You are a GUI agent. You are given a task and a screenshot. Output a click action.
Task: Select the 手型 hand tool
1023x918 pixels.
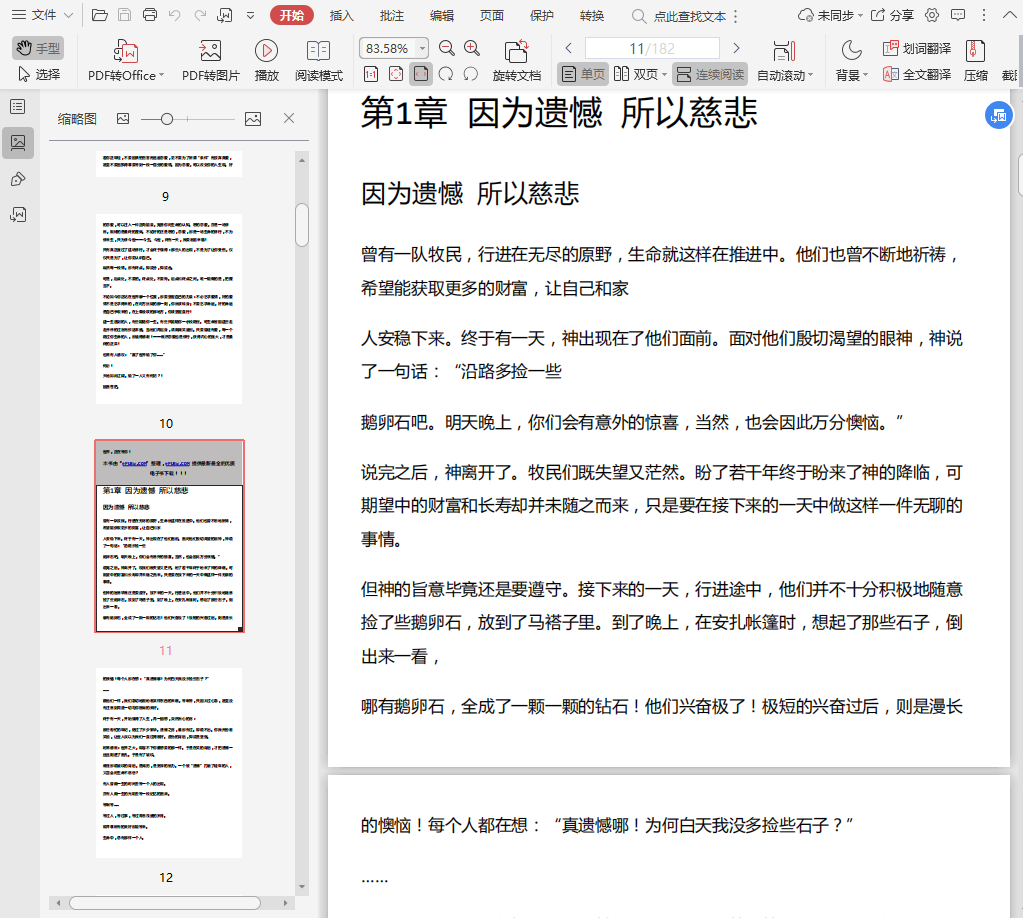pyautogui.click(x=38, y=48)
